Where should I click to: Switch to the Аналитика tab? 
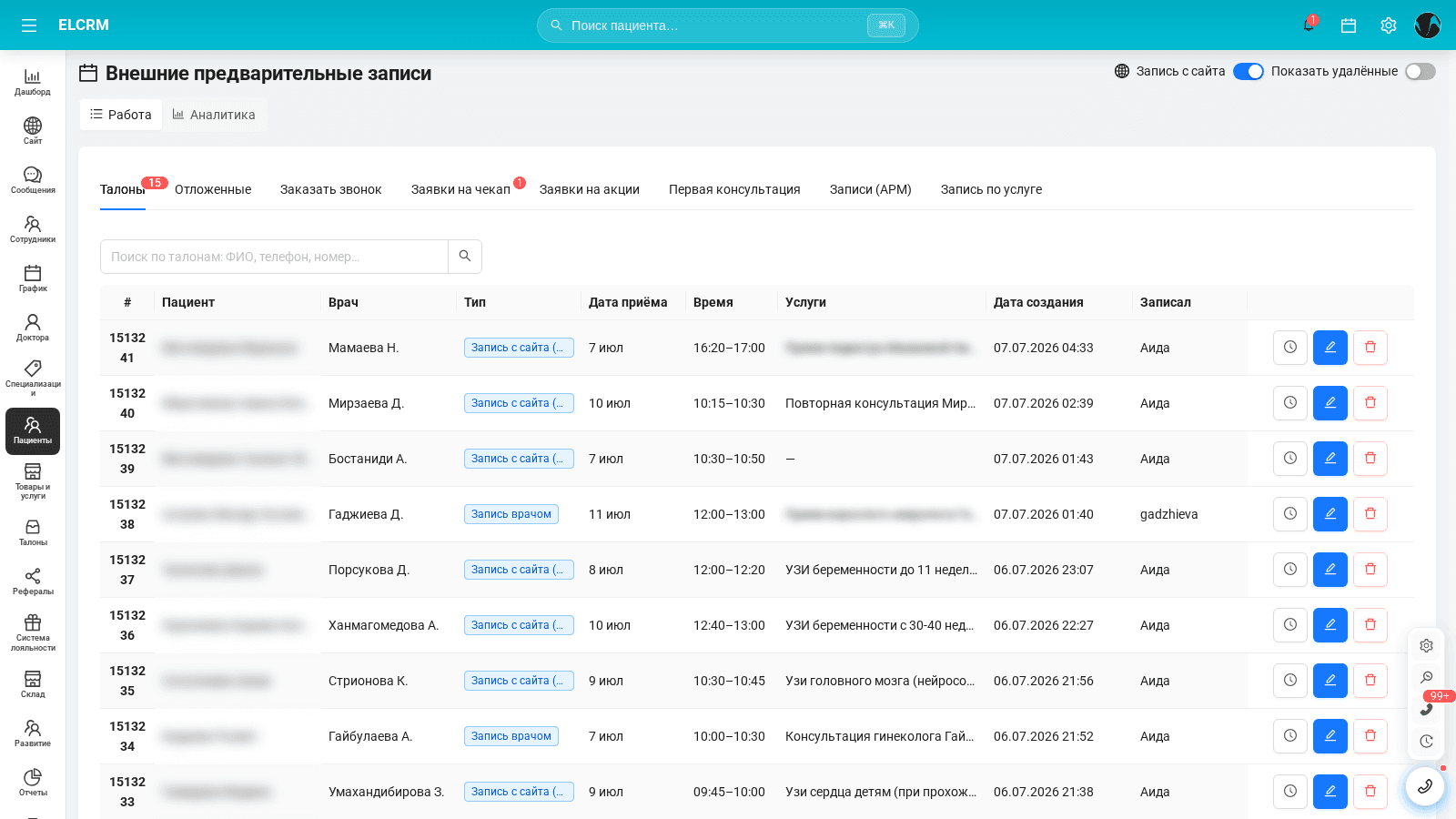click(214, 115)
